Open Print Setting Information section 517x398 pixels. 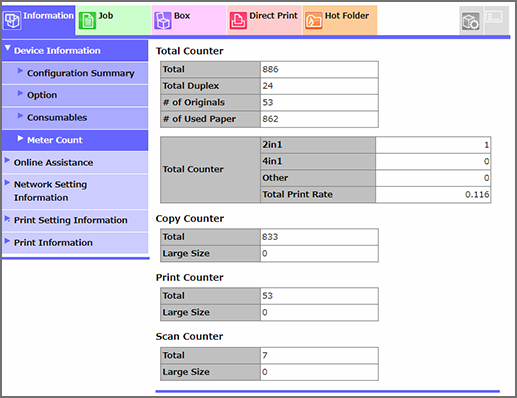point(75,220)
